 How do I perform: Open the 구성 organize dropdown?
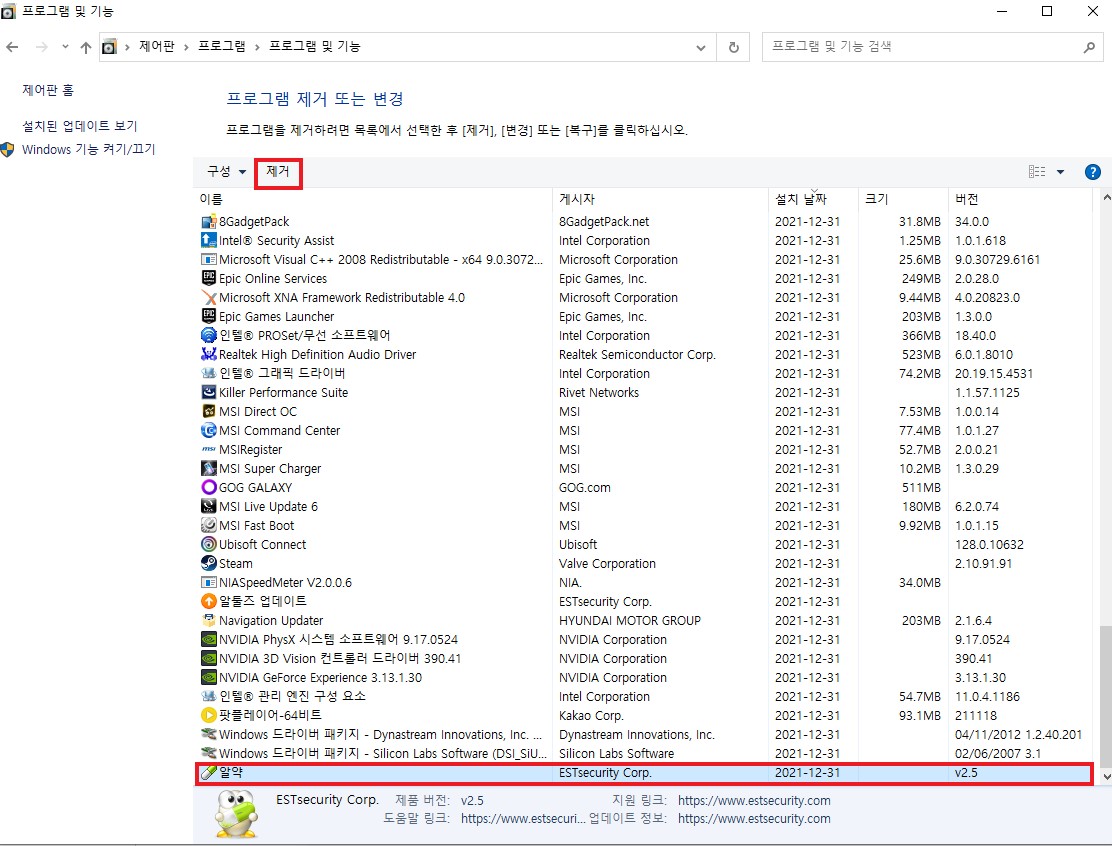click(226, 172)
